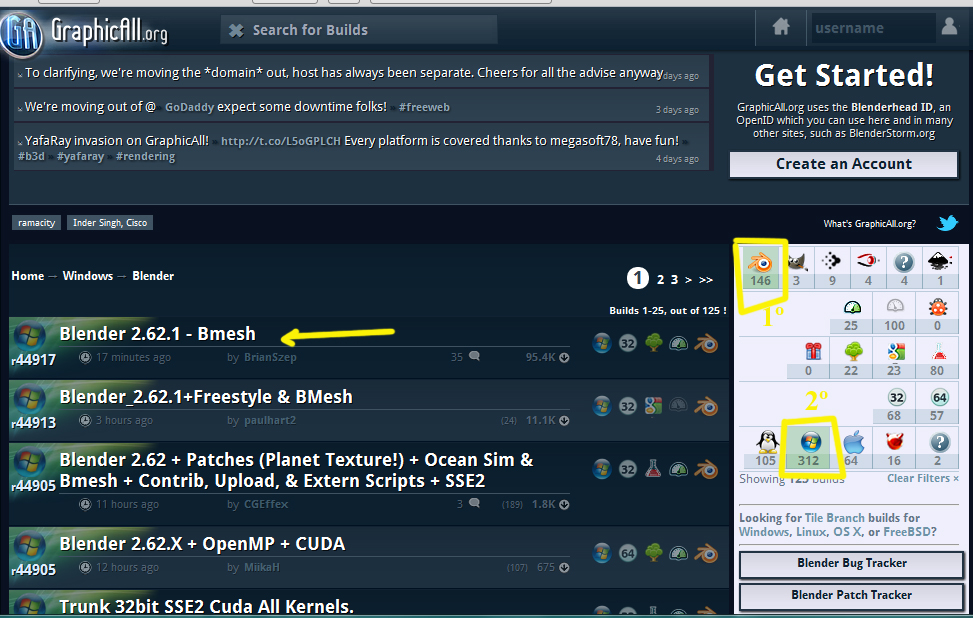The height and width of the screenshot is (618, 973).
Task: Open the http://t.co/L5oGPLCH link
Action: [280, 141]
